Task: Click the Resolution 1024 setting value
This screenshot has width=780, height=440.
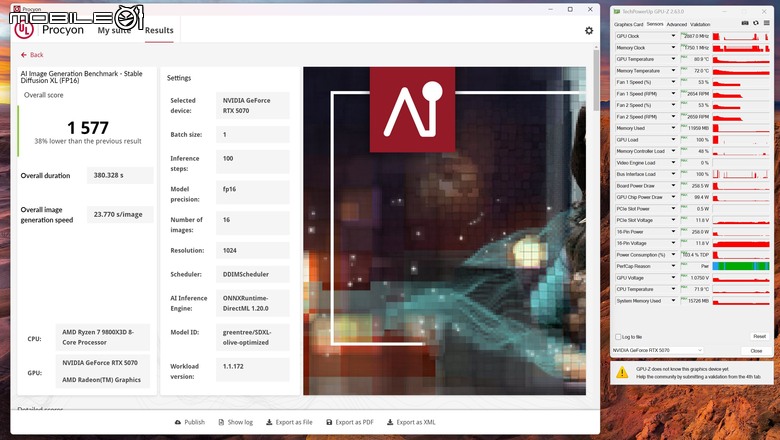Action: tap(252, 251)
